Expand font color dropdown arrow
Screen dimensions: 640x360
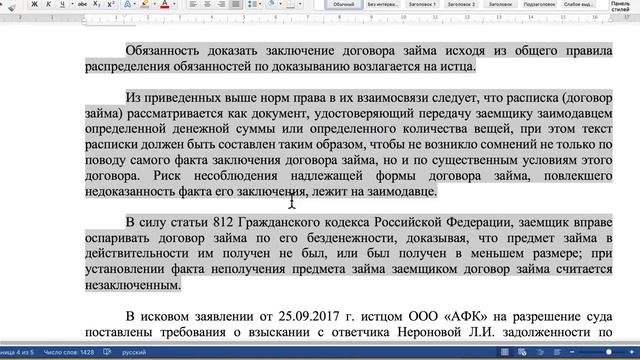(174, 4)
